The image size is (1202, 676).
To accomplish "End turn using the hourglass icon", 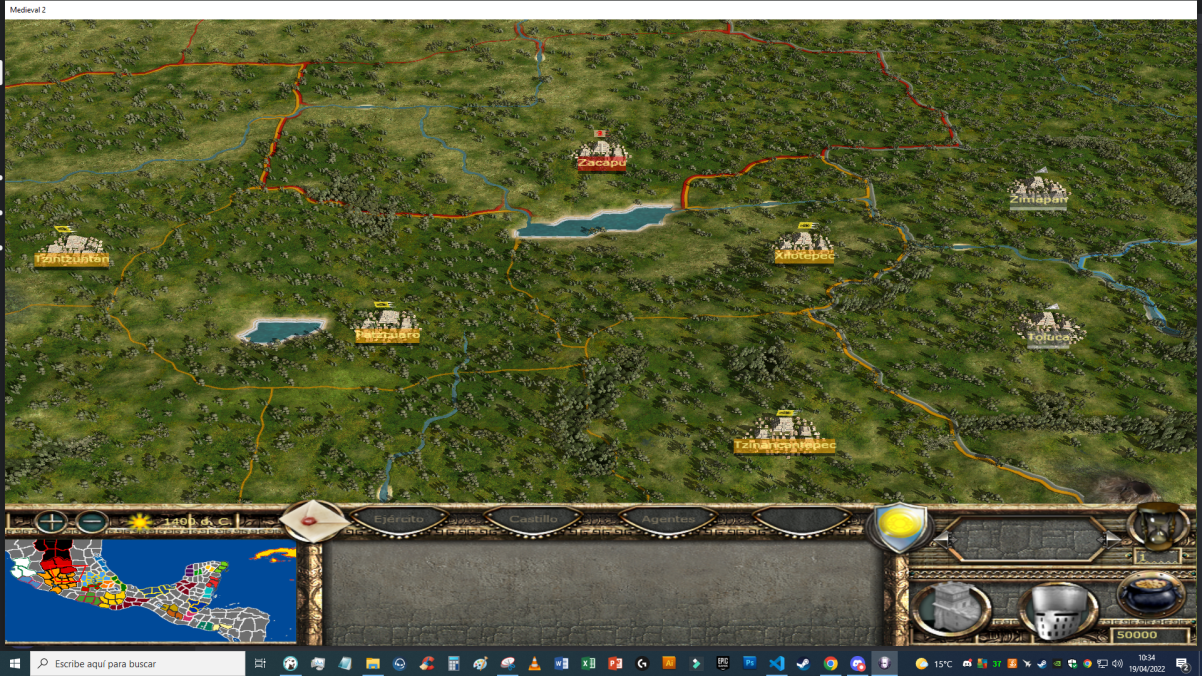I will (x=1157, y=526).
